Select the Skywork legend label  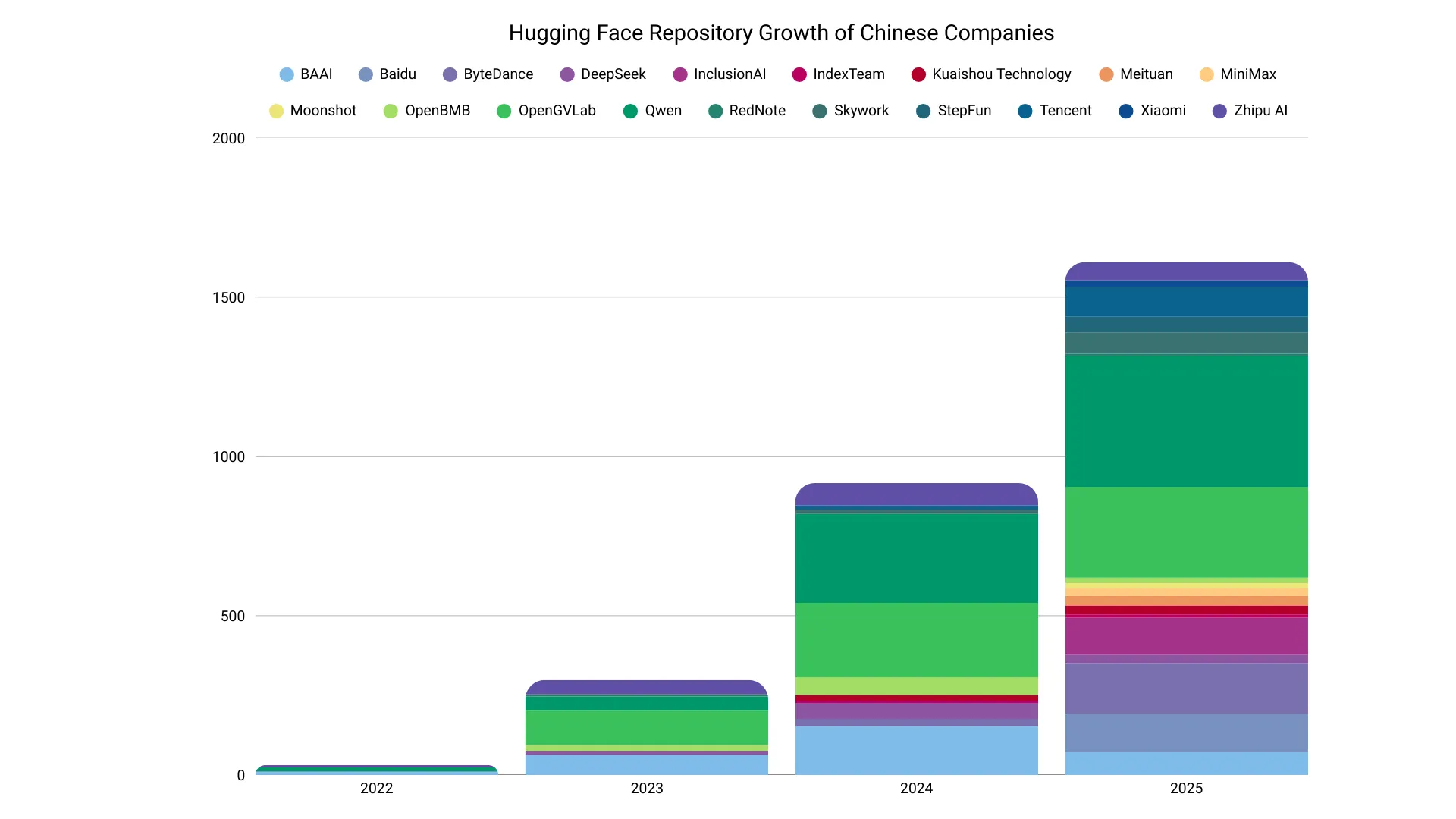pyautogui.click(x=862, y=111)
